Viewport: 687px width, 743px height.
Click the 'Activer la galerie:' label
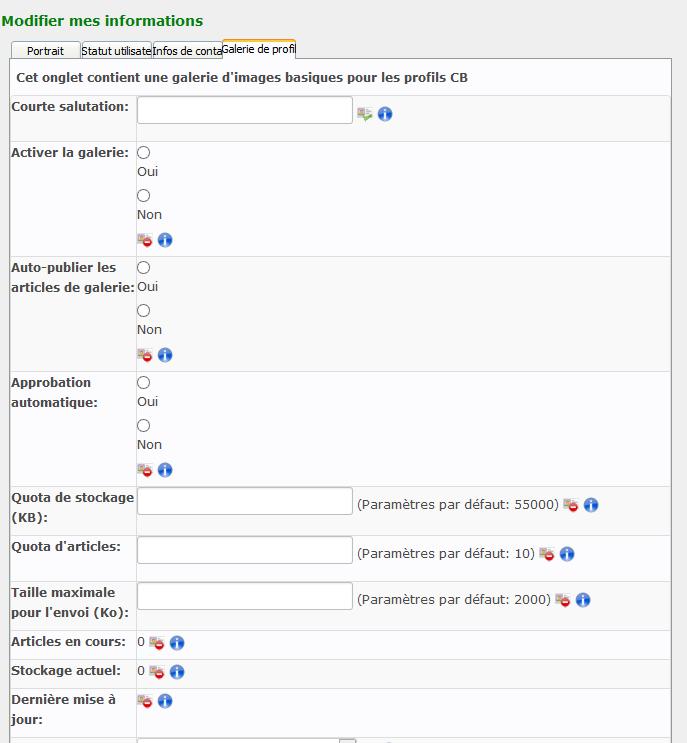point(70,153)
